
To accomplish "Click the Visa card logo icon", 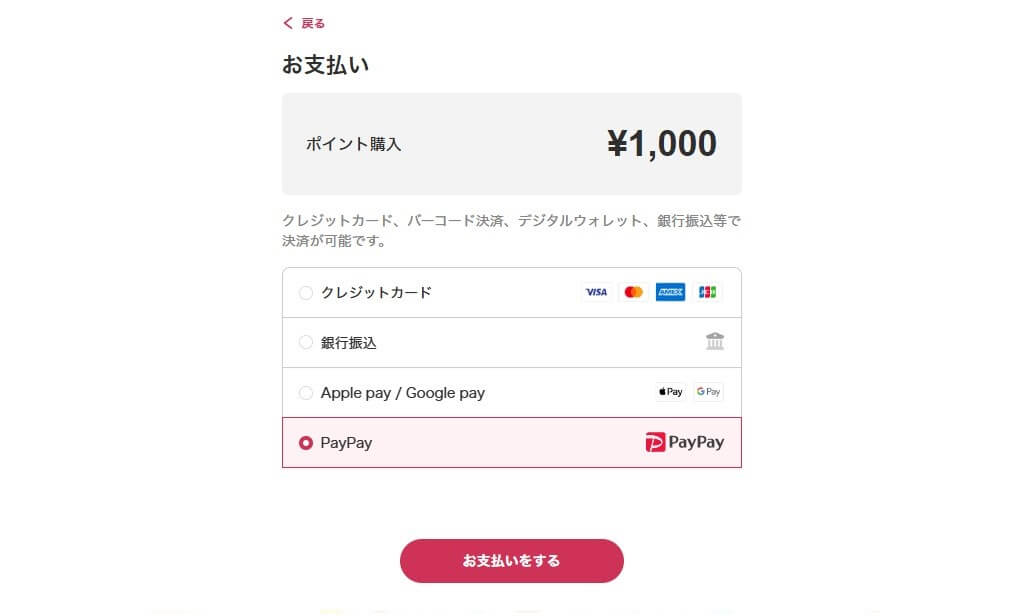I will point(596,293).
